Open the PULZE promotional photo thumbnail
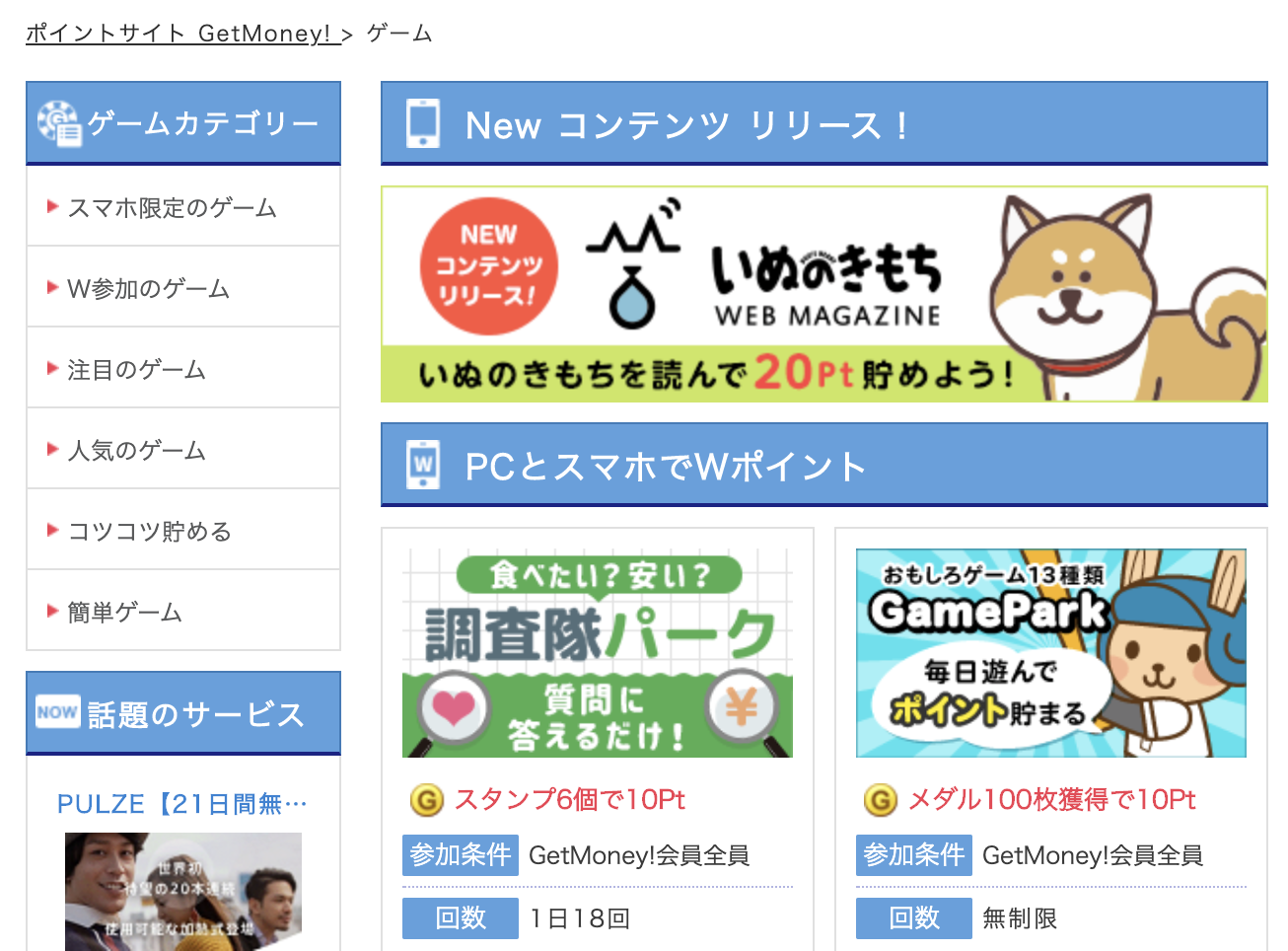This screenshot has width=1288, height=951. pyautogui.click(x=183, y=892)
